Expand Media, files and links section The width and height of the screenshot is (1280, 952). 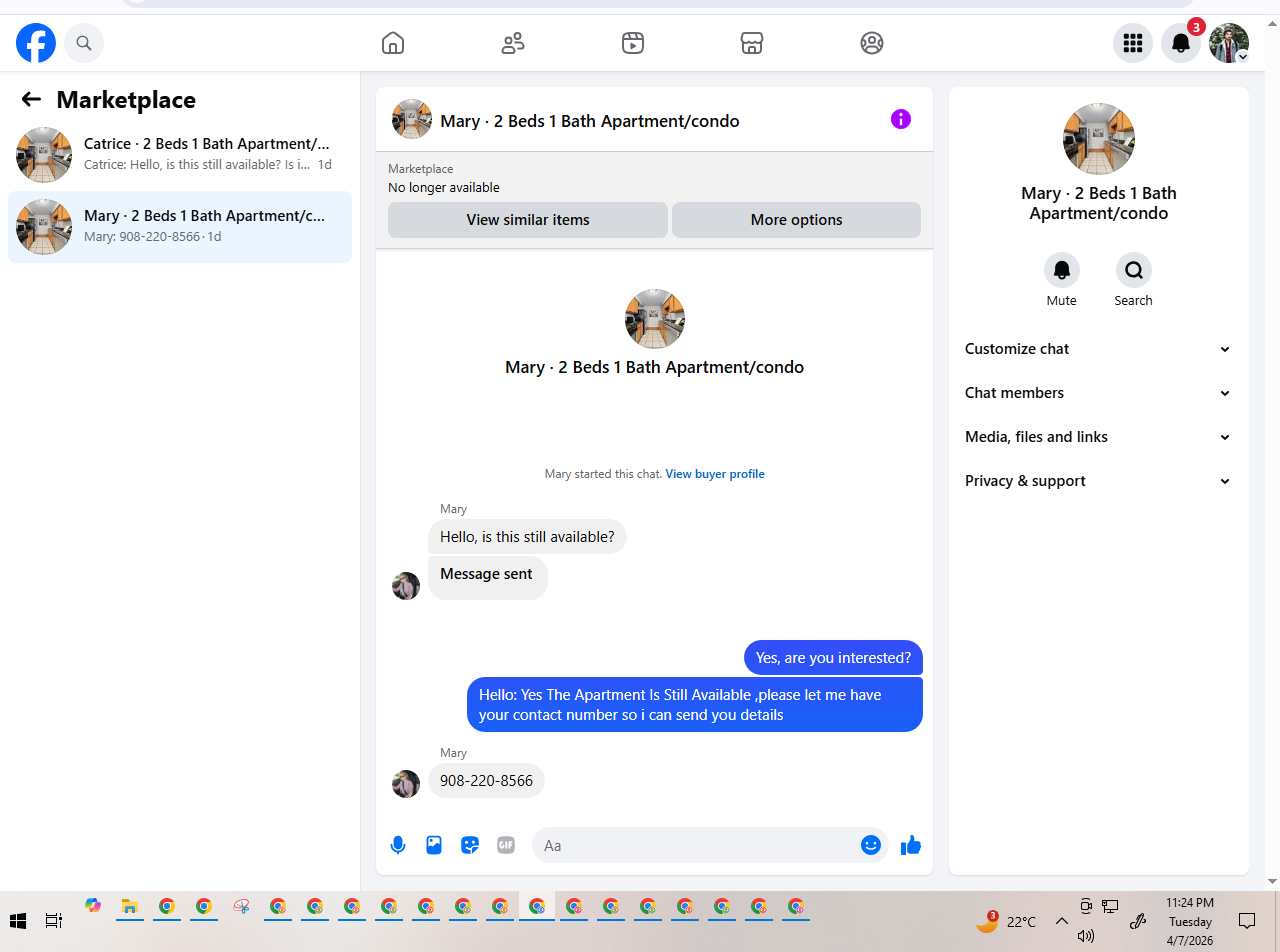coord(1098,437)
